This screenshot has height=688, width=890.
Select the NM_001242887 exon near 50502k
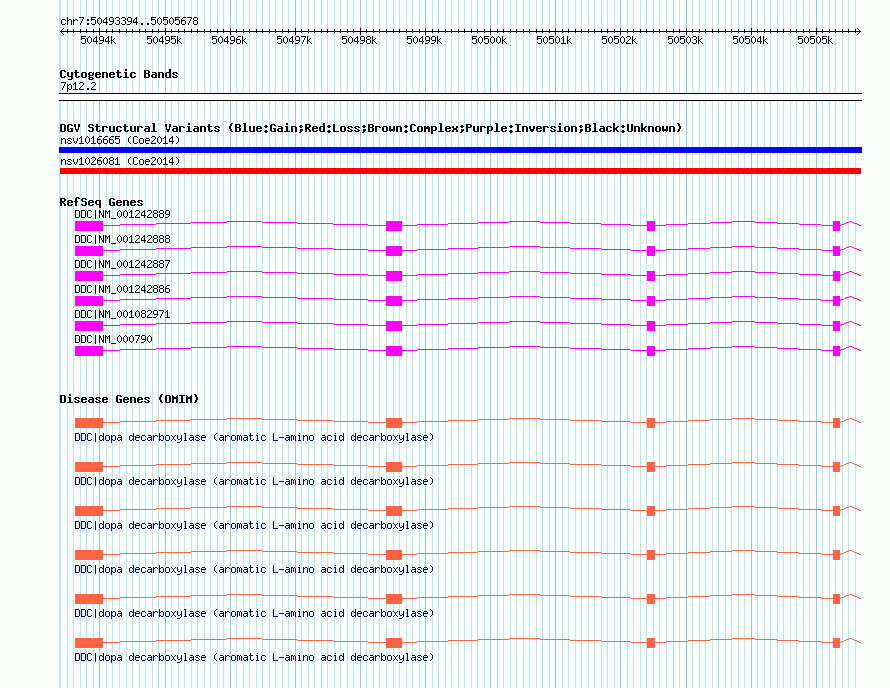pos(651,276)
